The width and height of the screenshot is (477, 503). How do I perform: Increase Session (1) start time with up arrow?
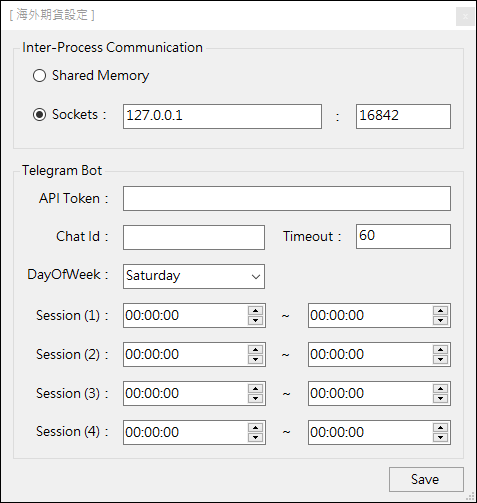coord(255,311)
